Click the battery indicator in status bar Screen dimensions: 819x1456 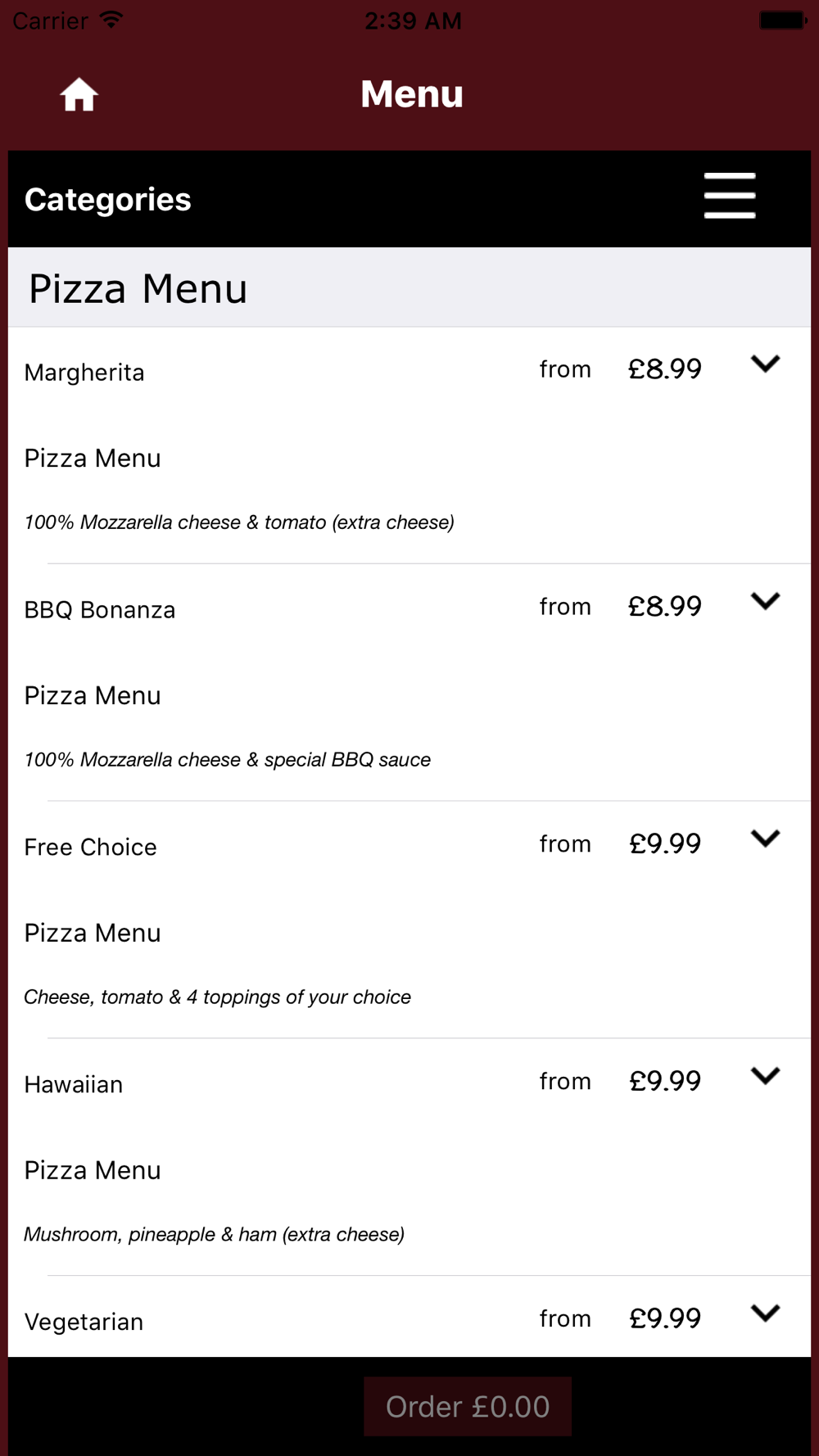coord(783,20)
